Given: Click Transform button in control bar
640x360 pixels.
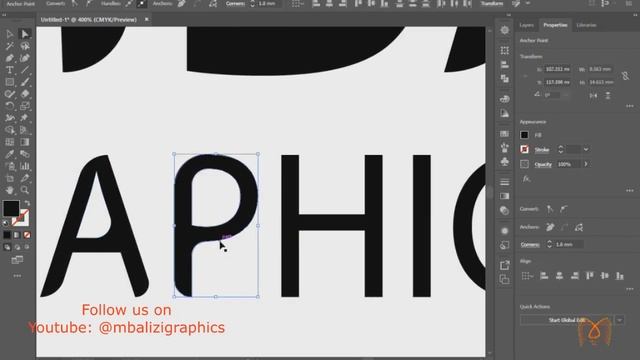Looking at the screenshot, I should coord(492,4).
